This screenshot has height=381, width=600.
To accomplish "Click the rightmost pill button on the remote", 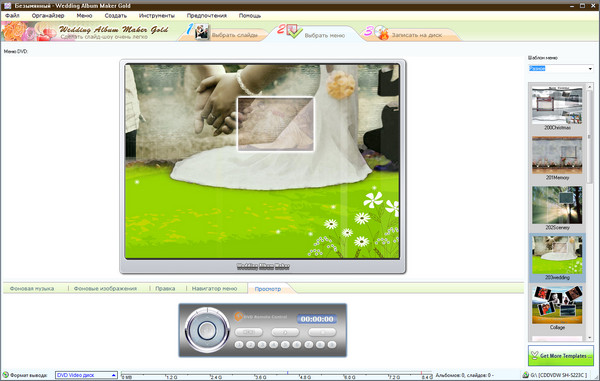I will 322,332.
